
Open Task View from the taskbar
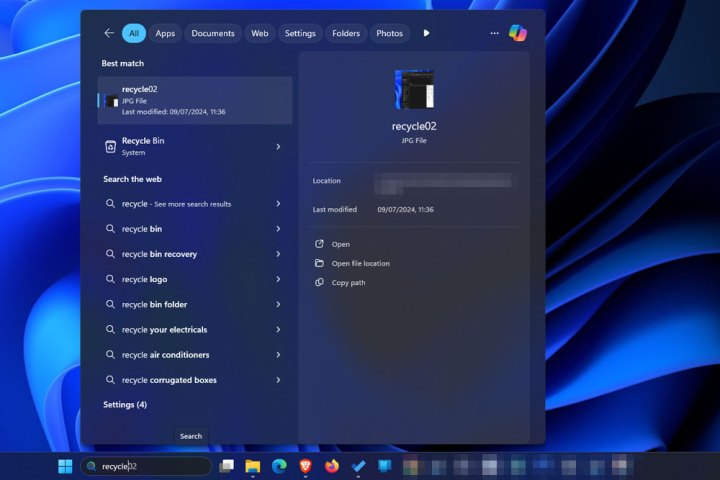tap(227, 466)
